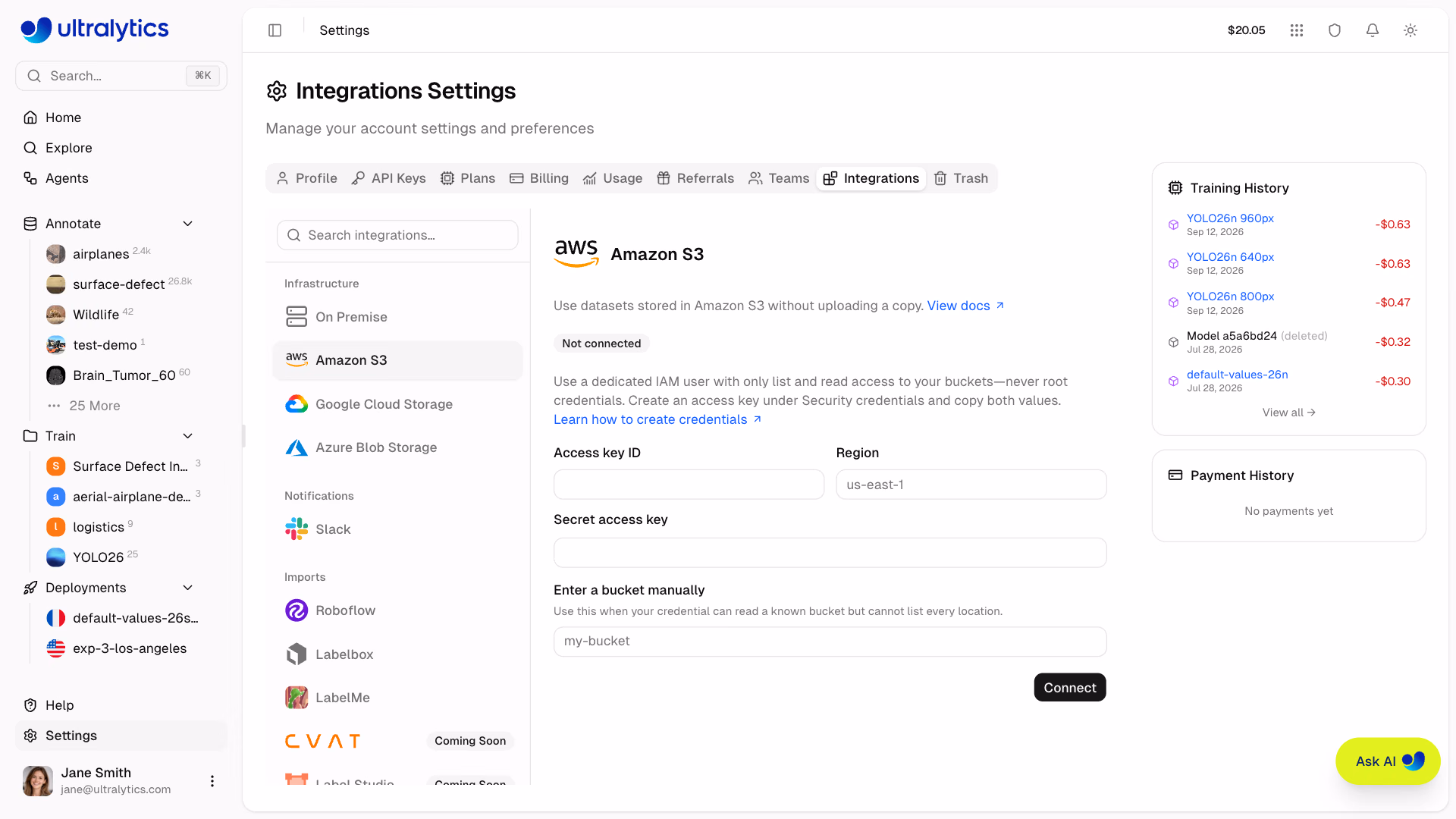The width and height of the screenshot is (1456, 819).
Task: Switch to the API Keys tab
Action: coord(389,178)
